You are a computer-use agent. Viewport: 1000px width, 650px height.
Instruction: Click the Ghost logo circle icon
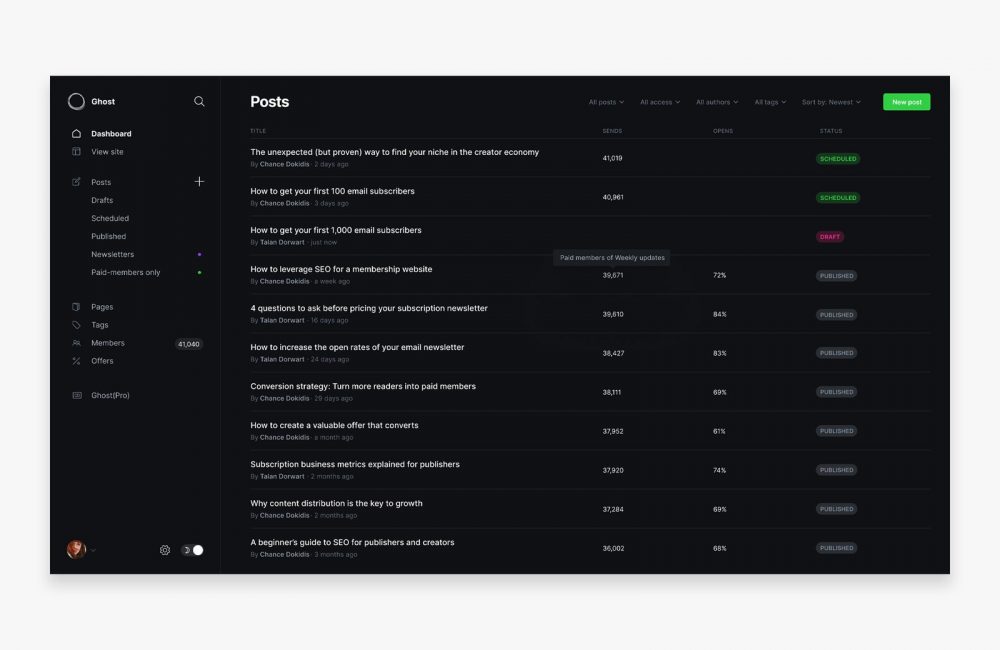(76, 101)
